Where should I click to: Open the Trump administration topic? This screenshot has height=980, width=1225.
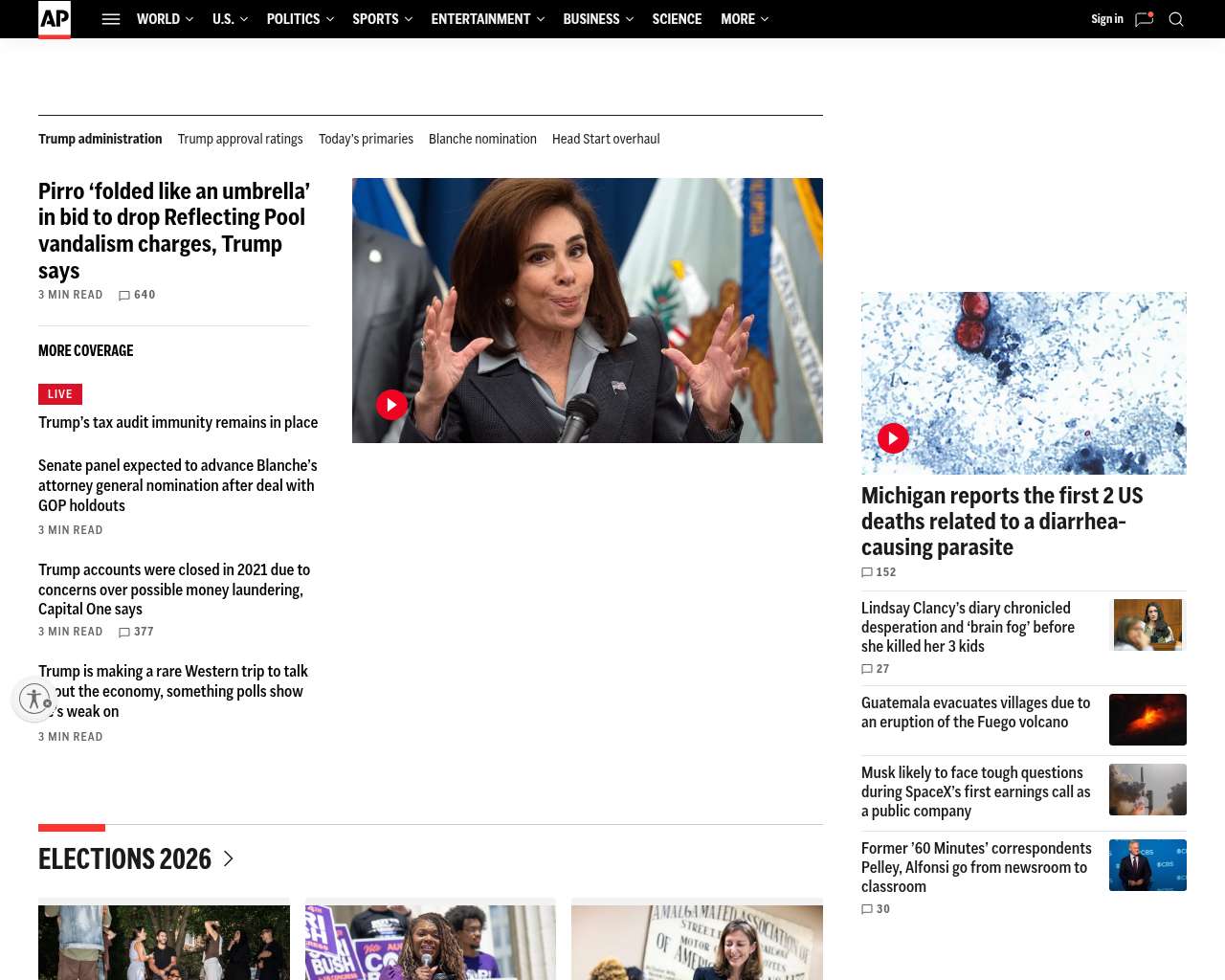[100, 139]
